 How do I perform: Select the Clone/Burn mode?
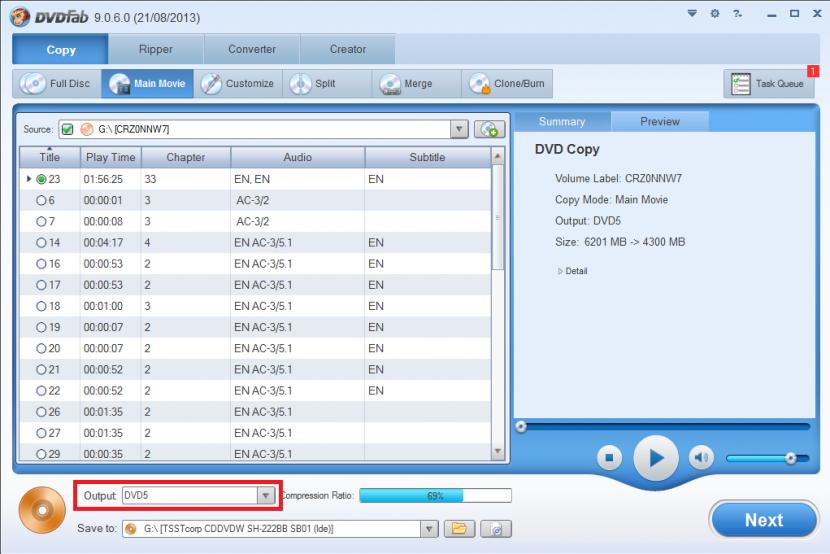(x=508, y=84)
